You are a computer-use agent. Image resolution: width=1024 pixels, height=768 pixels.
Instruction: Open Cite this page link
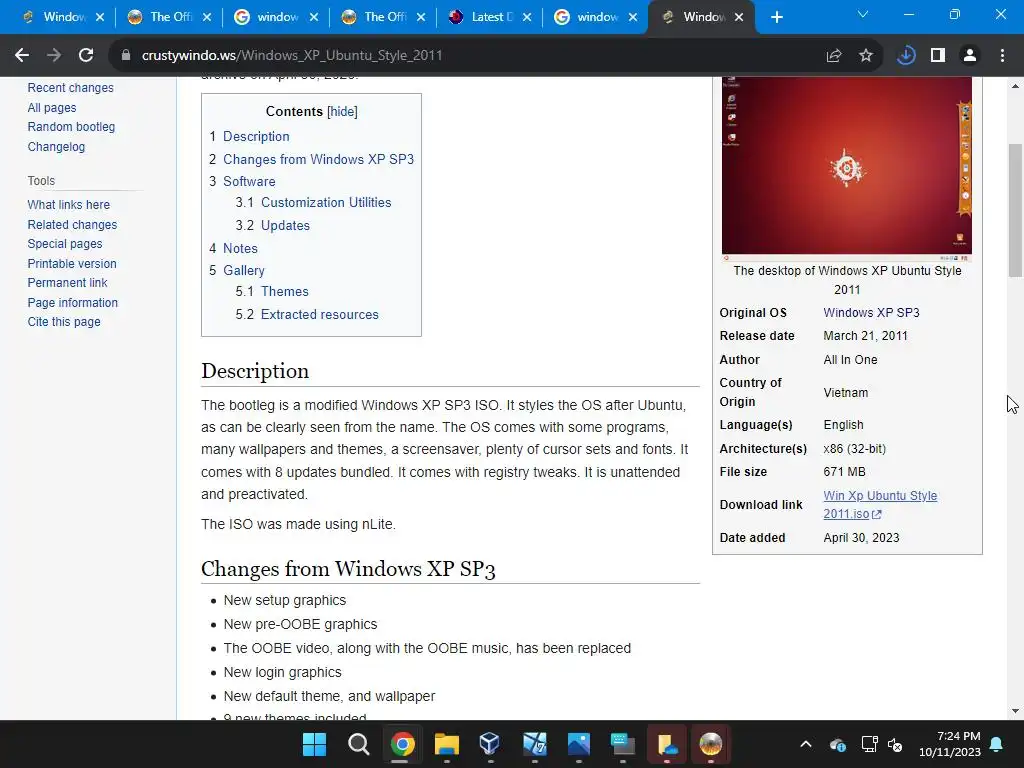(64, 321)
